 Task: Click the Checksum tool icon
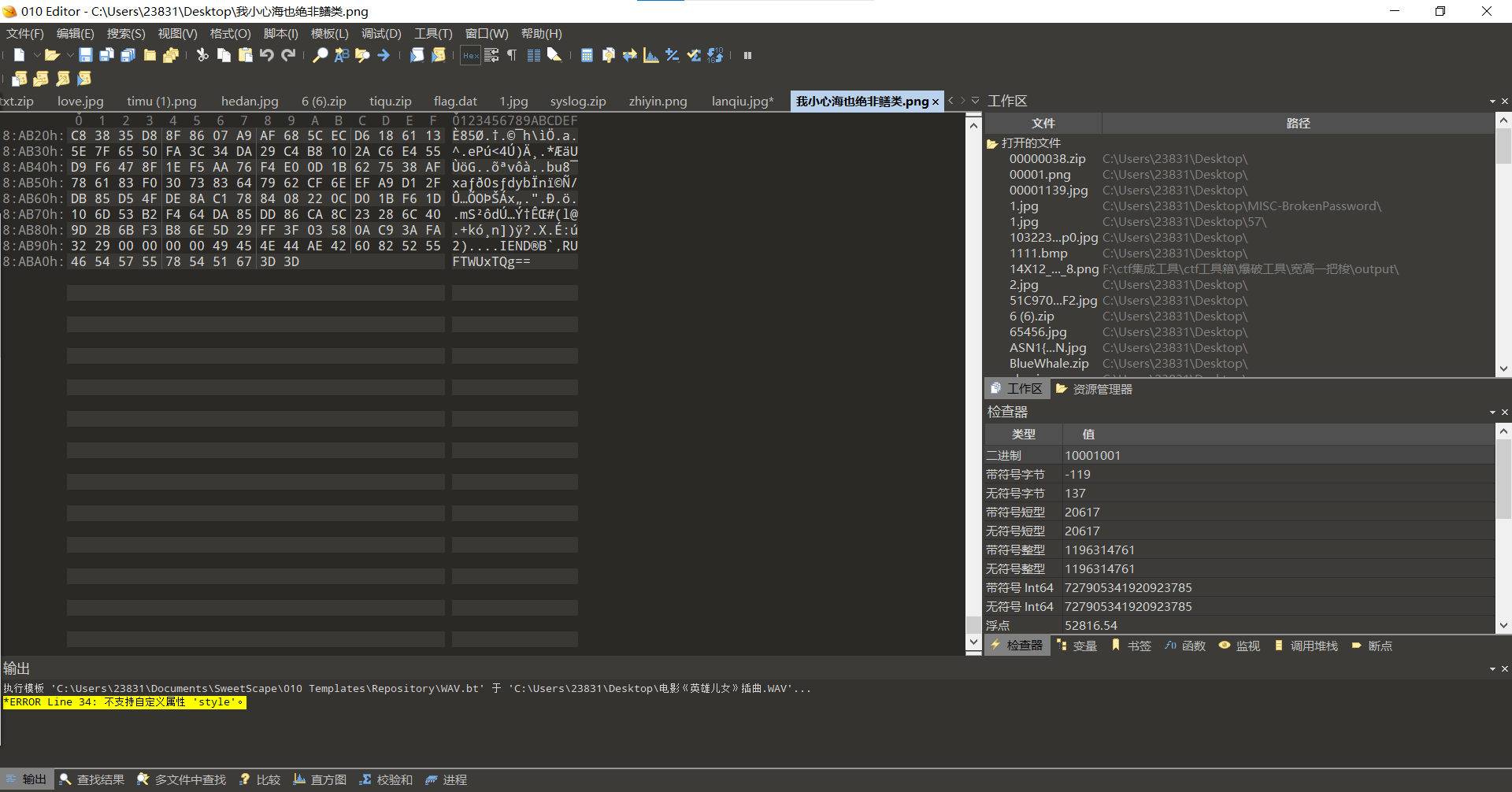pos(694,55)
